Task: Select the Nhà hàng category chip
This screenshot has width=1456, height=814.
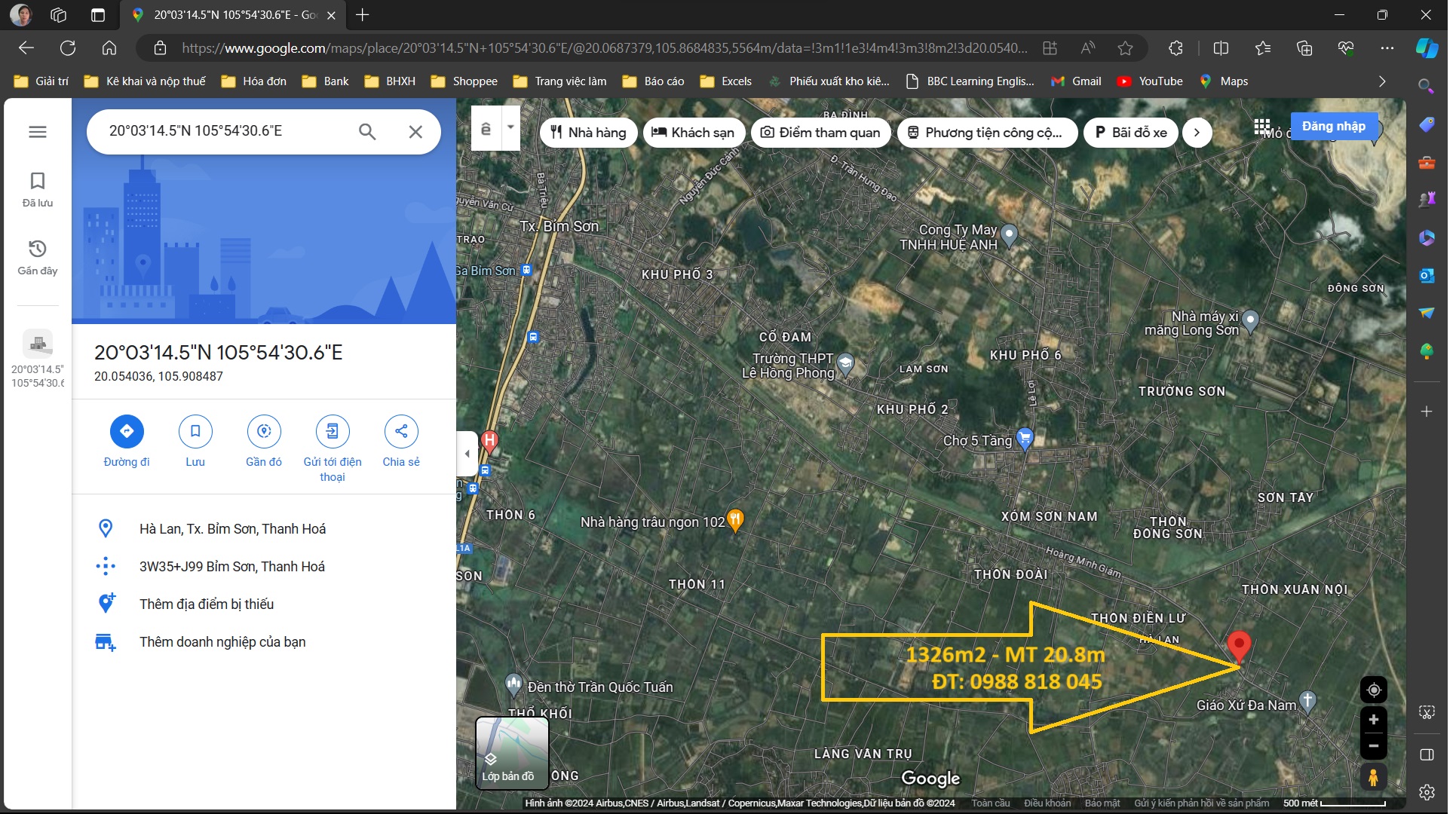Action: click(588, 133)
